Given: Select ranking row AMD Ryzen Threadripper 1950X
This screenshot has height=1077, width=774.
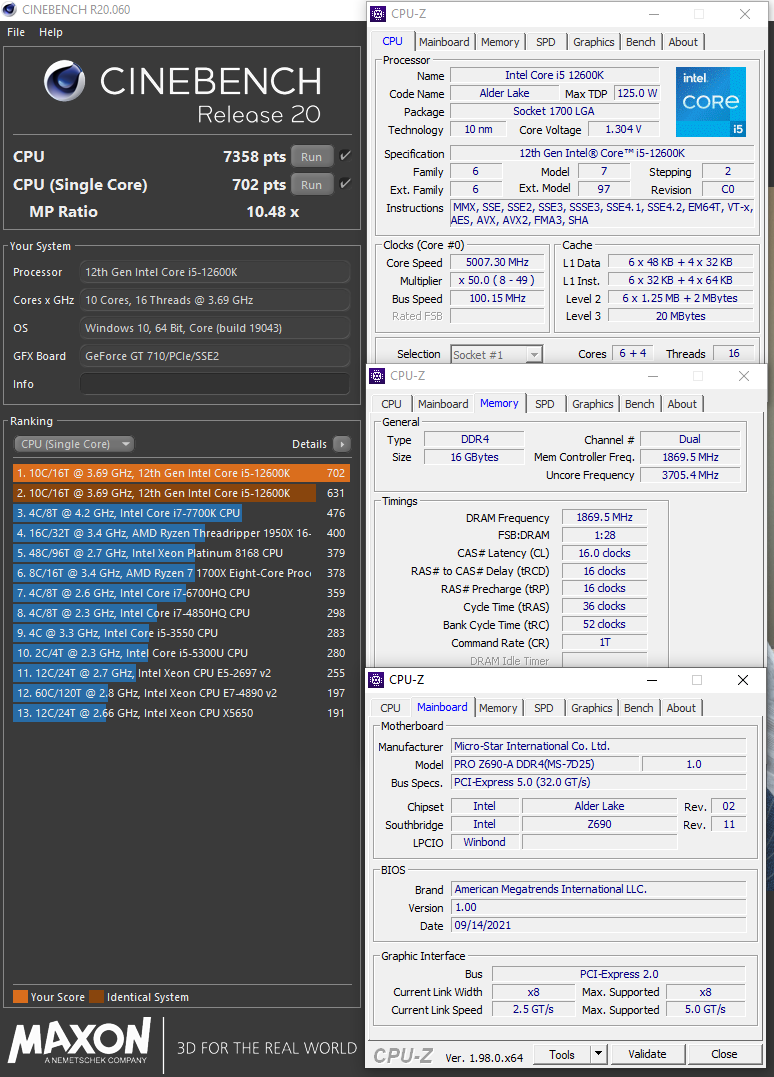Looking at the screenshot, I should [x=181, y=532].
